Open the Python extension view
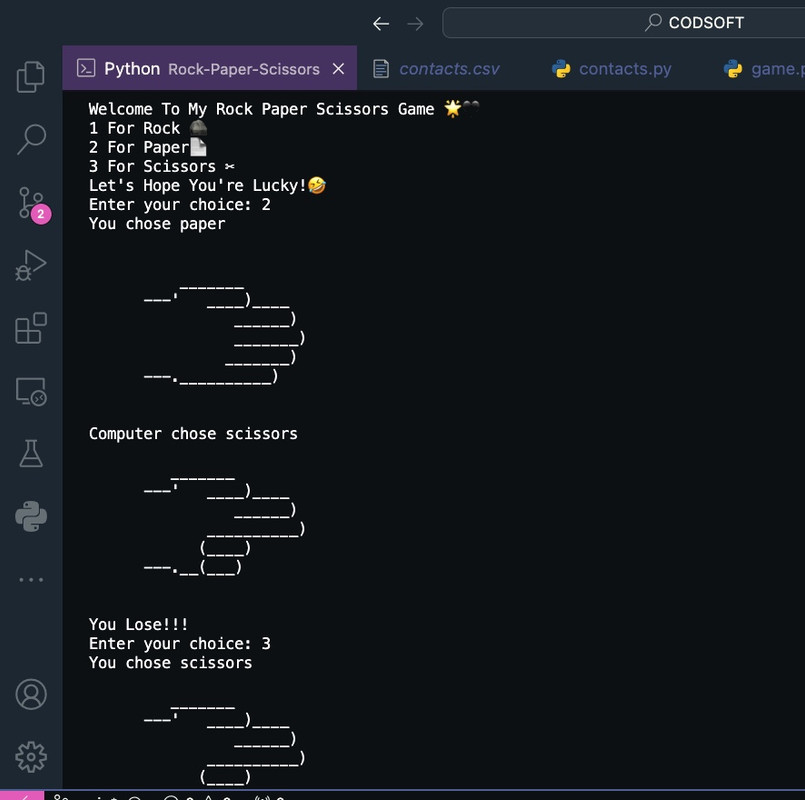 (x=31, y=516)
